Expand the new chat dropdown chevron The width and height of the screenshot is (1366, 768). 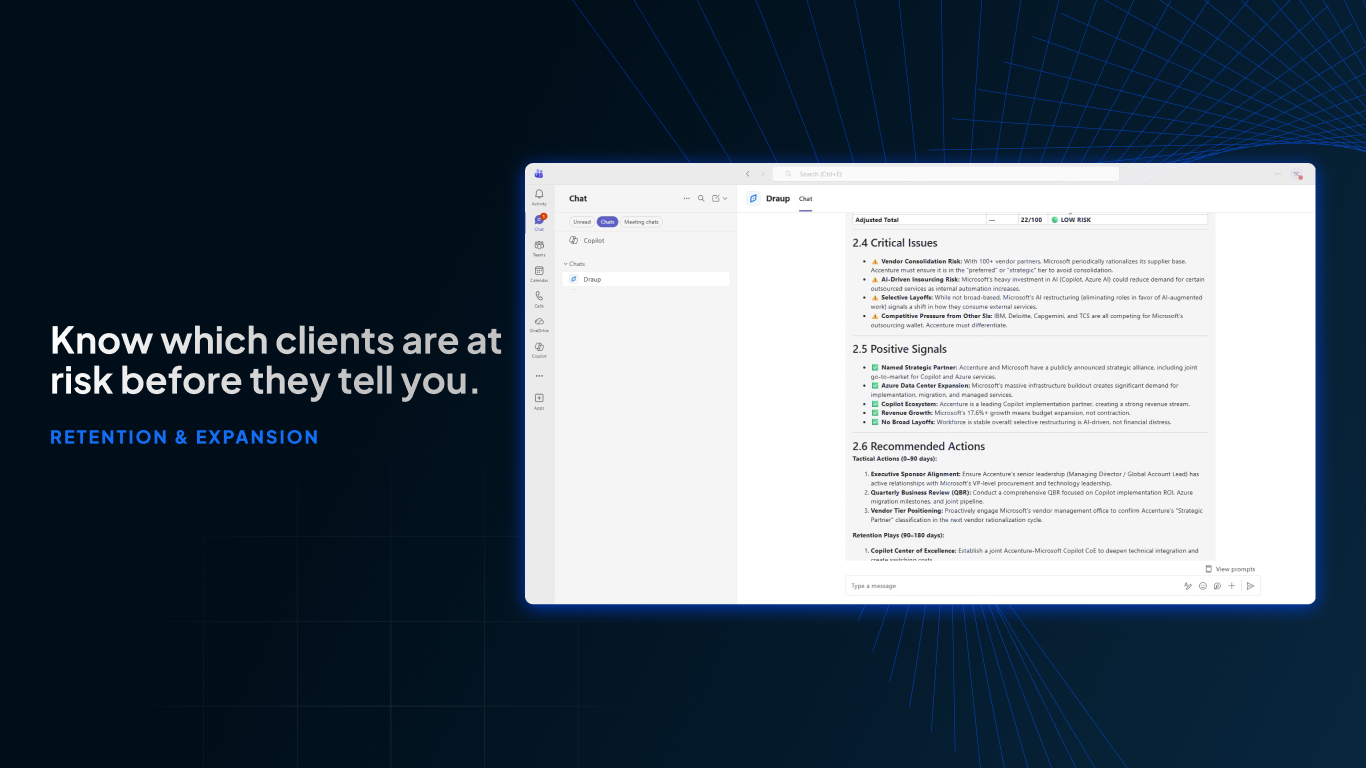(725, 199)
